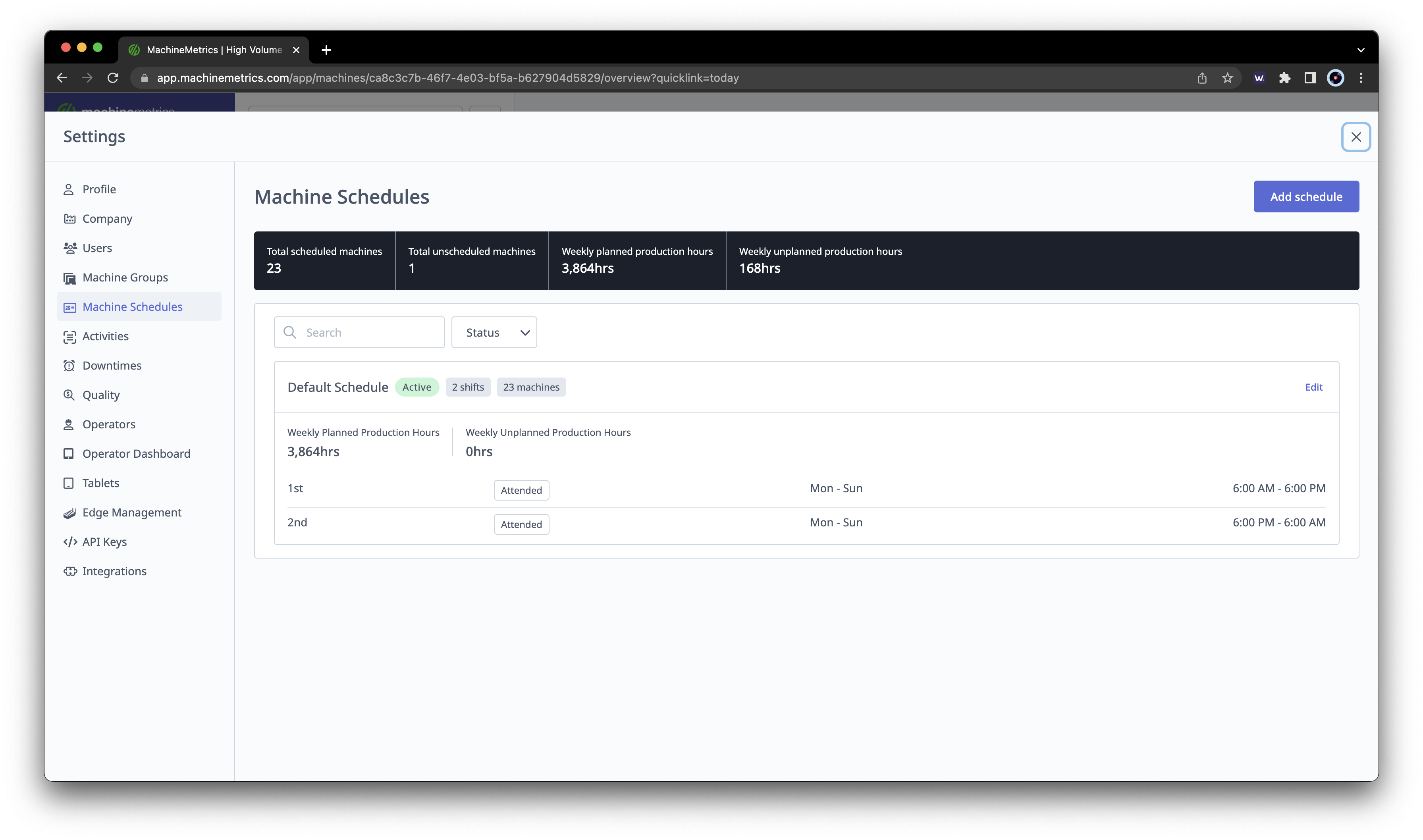This screenshot has width=1423, height=840.
Task: Open Tablets settings section
Action: [x=139, y=484]
